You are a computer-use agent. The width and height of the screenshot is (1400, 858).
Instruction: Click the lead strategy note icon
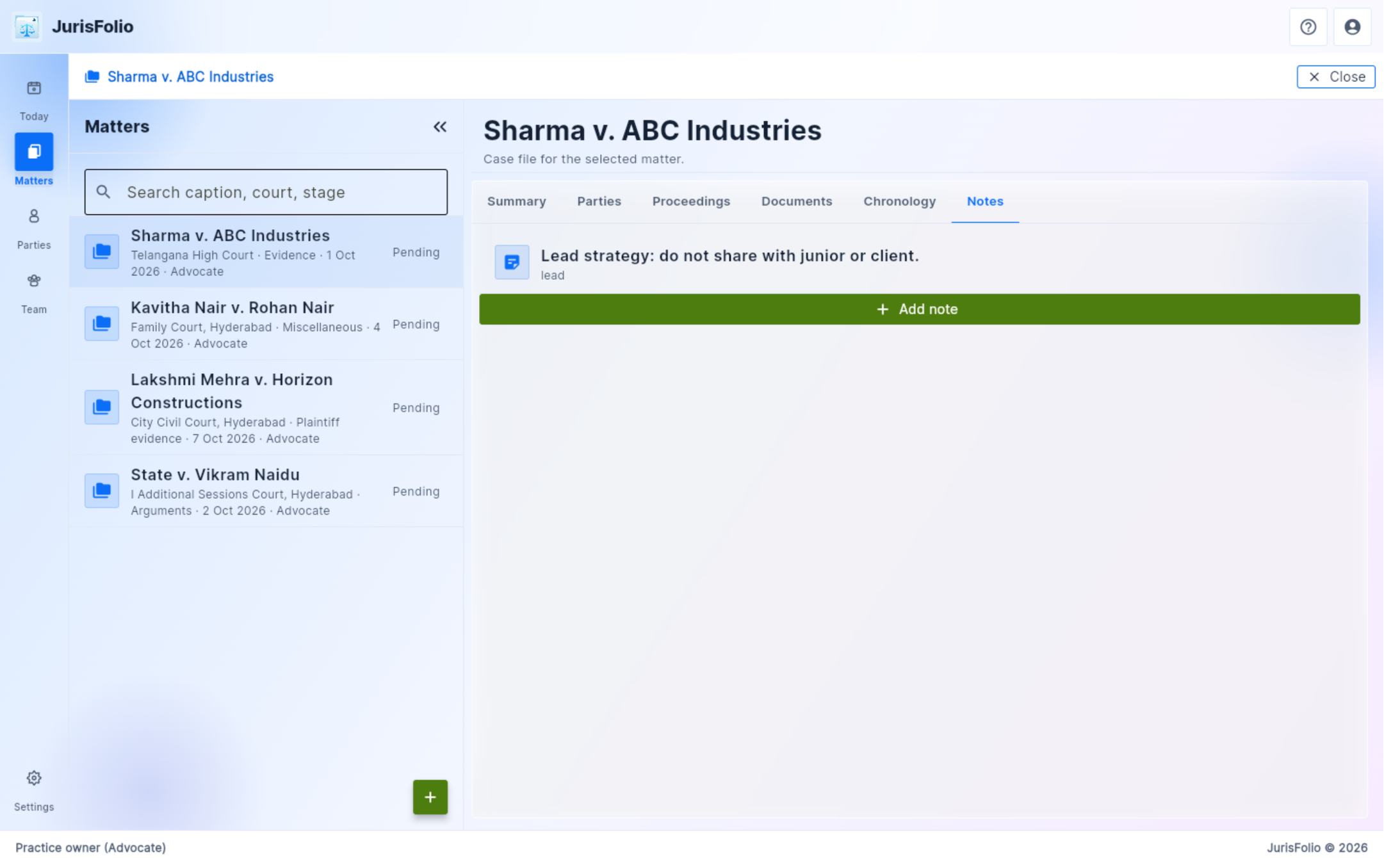512,262
